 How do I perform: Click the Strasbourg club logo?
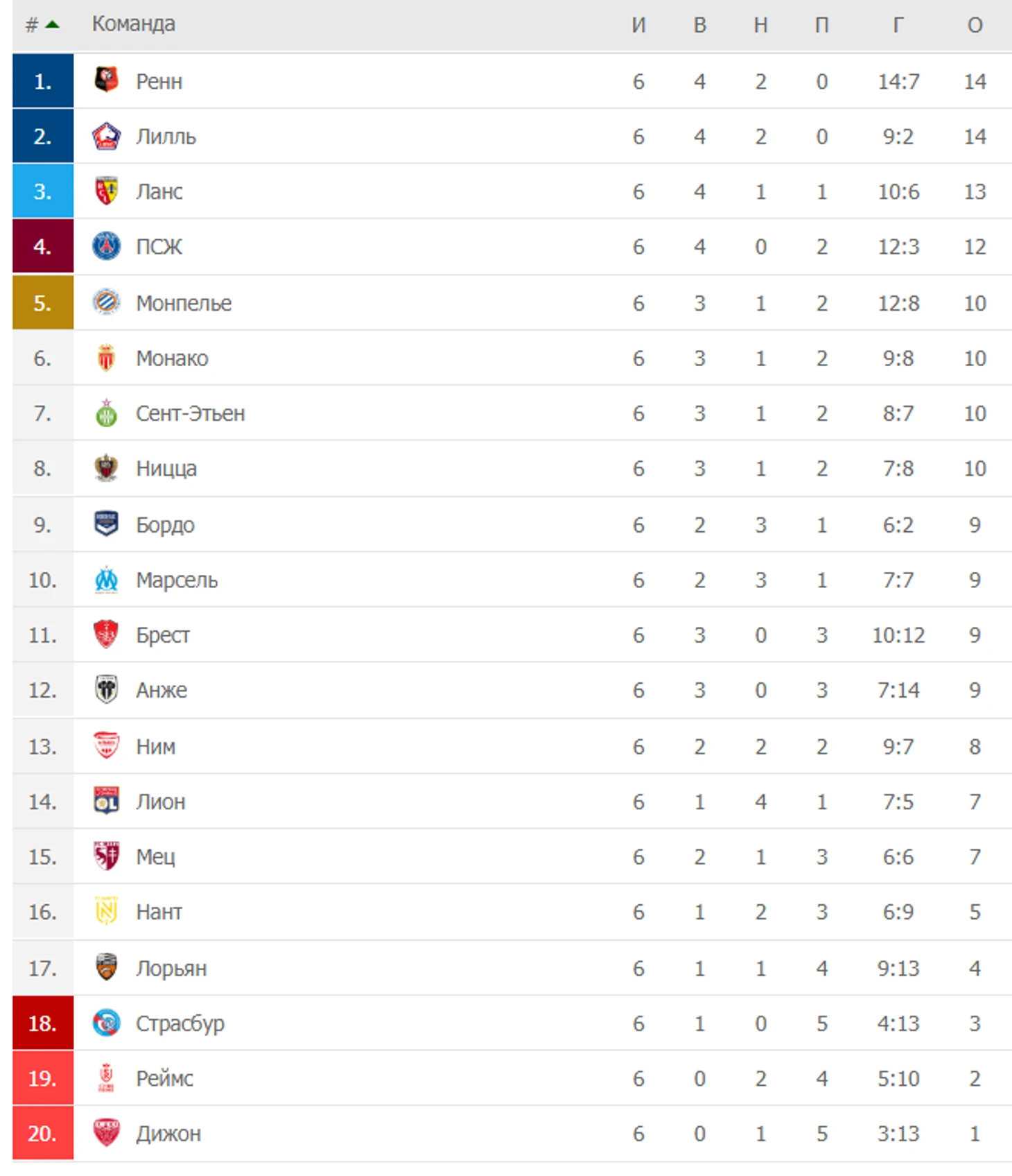coord(106,1023)
